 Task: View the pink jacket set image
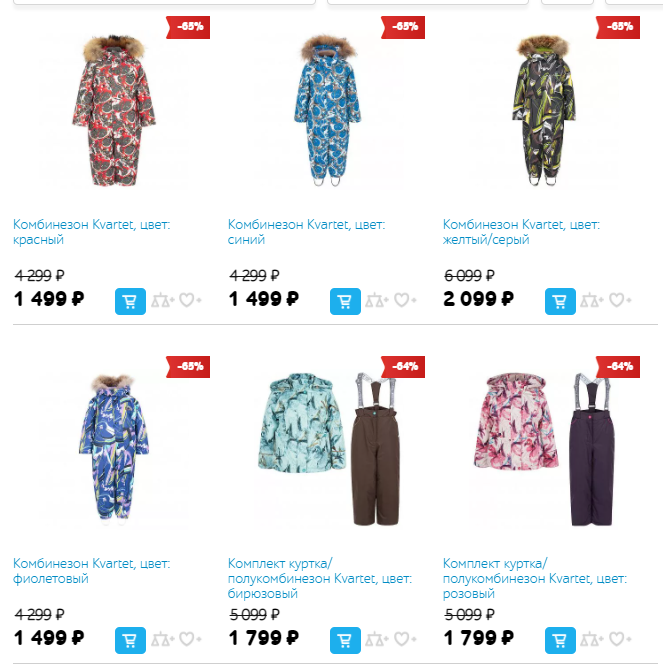(545, 449)
